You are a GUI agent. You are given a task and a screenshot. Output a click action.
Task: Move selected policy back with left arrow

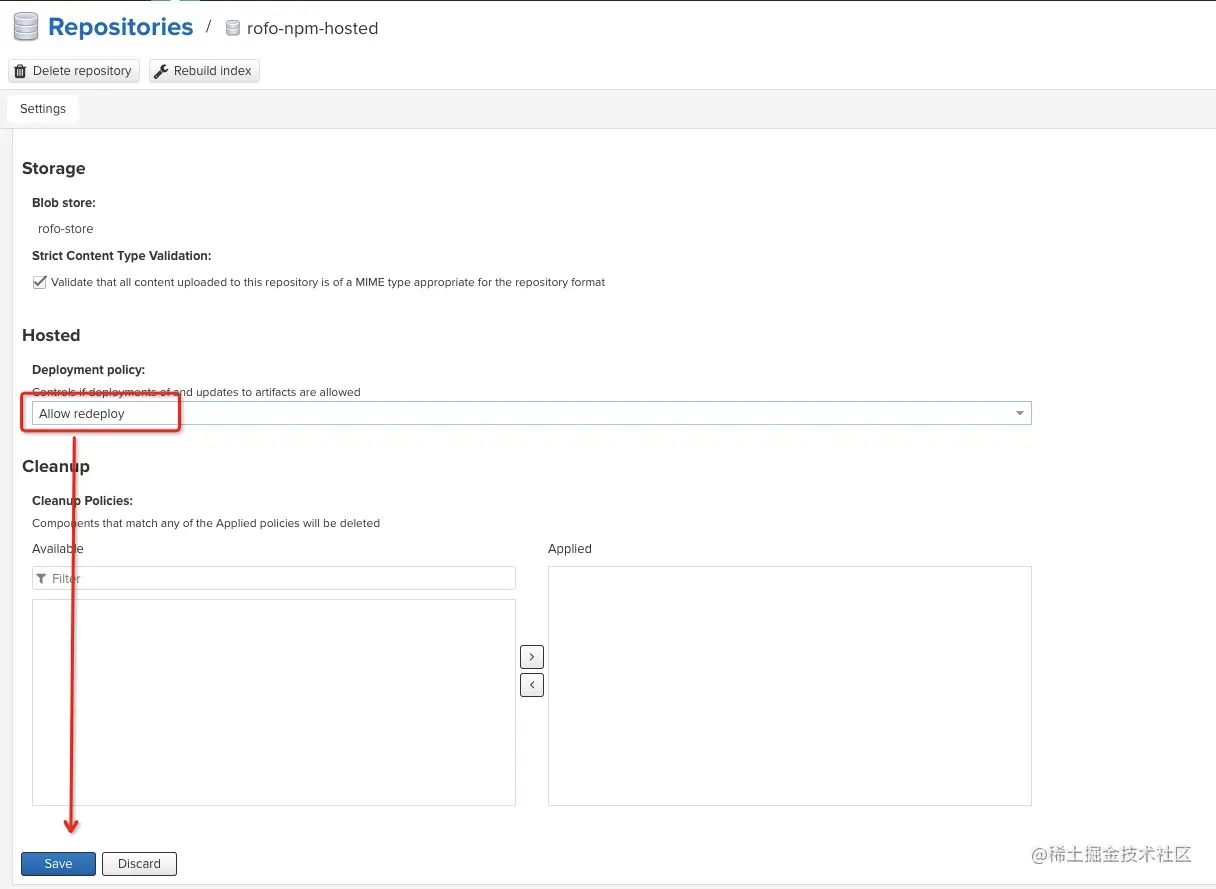tap(532, 685)
